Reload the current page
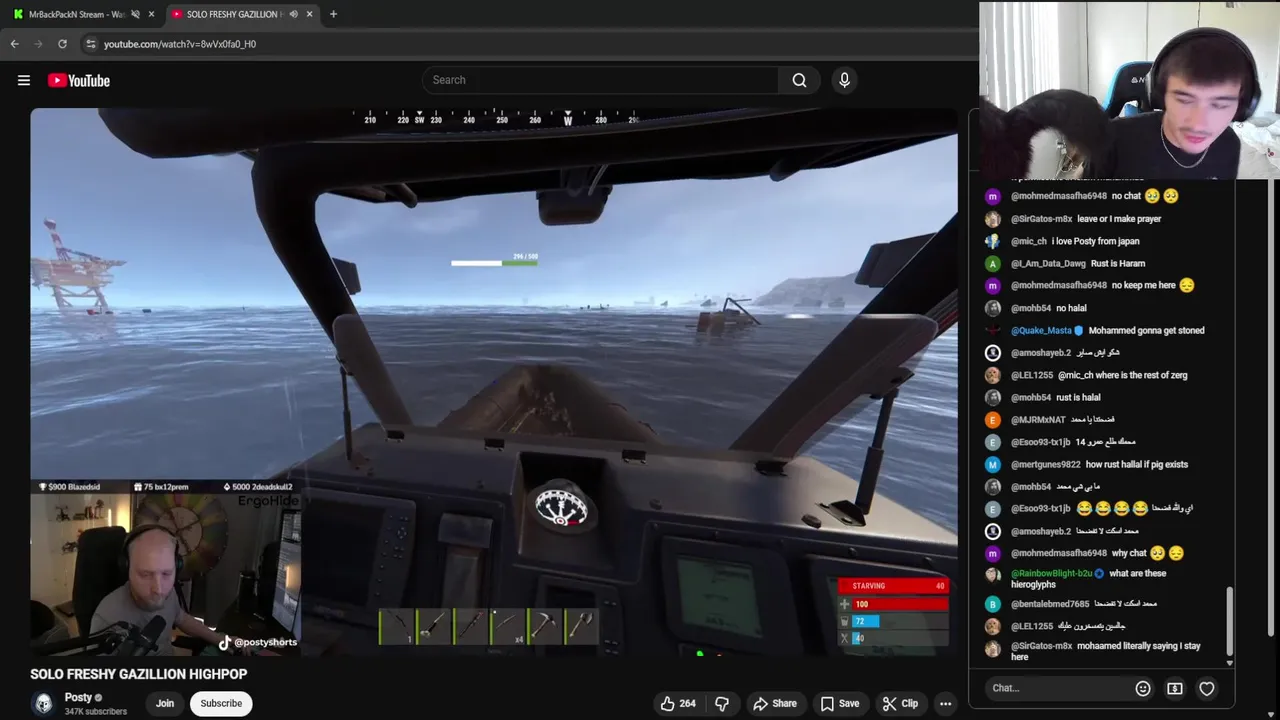The height and width of the screenshot is (720, 1280). [x=62, y=44]
